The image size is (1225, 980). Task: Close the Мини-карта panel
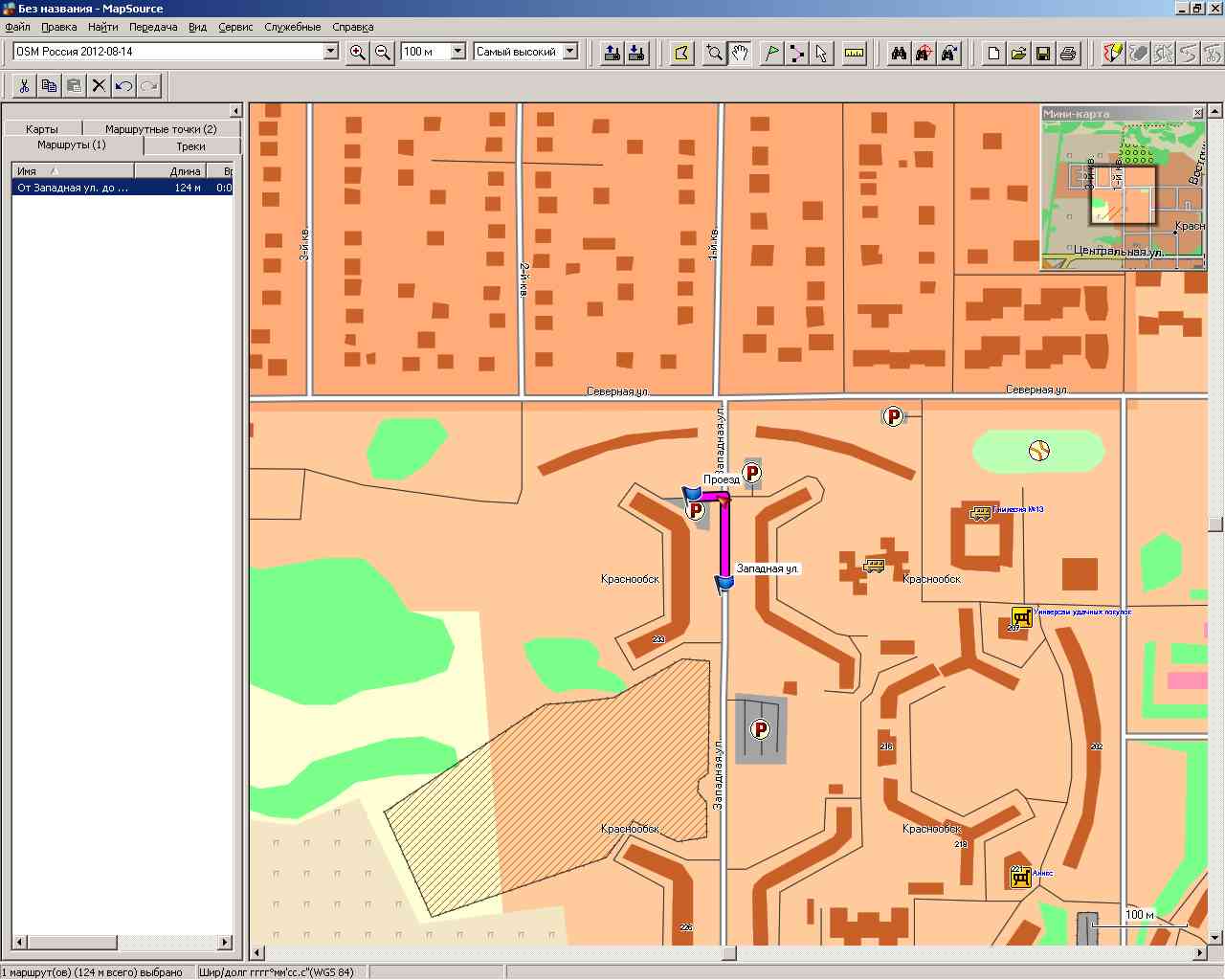pos(1197,113)
